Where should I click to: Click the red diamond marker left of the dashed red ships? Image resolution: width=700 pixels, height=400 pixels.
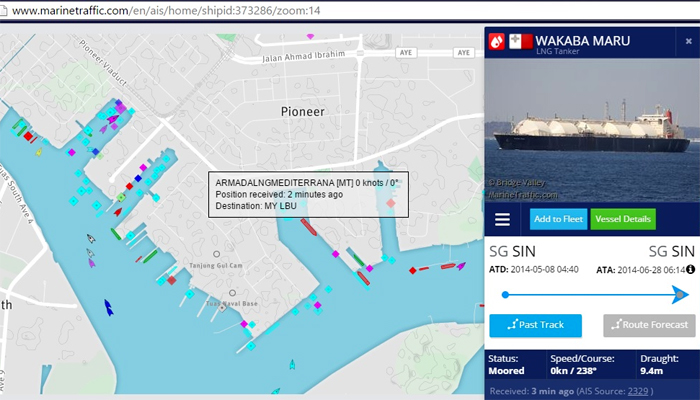pyautogui.click(x=413, y=271)
